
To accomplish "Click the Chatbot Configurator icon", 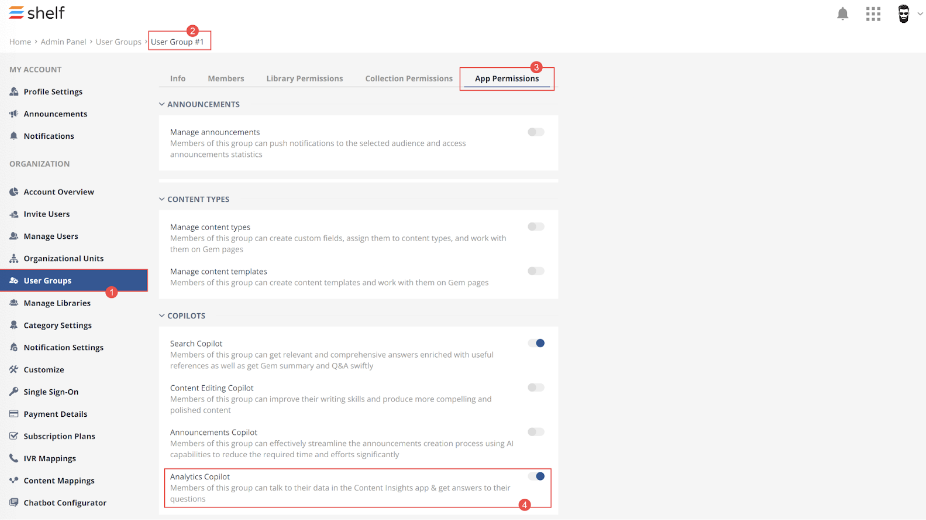I will click(x=14, y=503).
